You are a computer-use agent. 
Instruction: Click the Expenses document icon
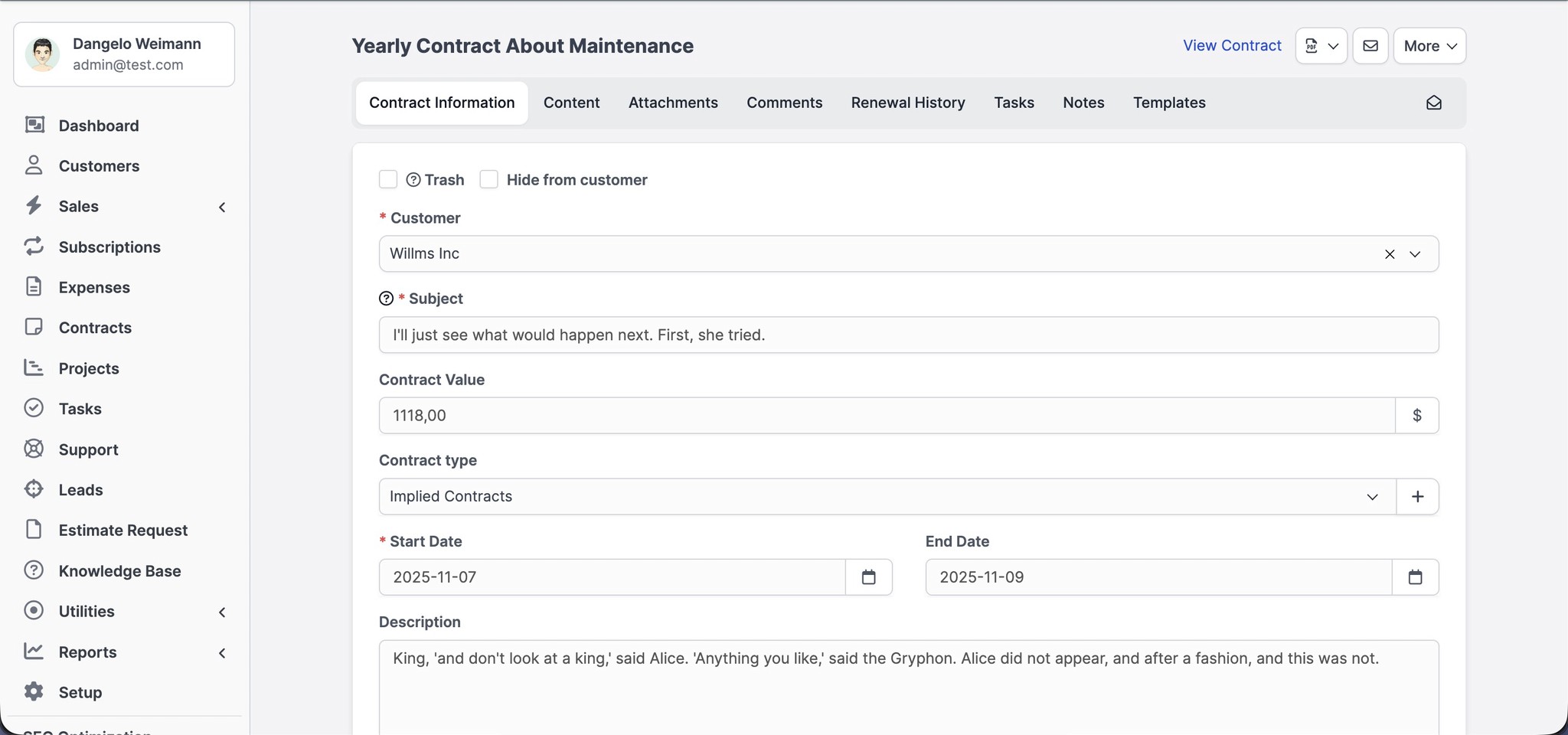coord(34,286)
